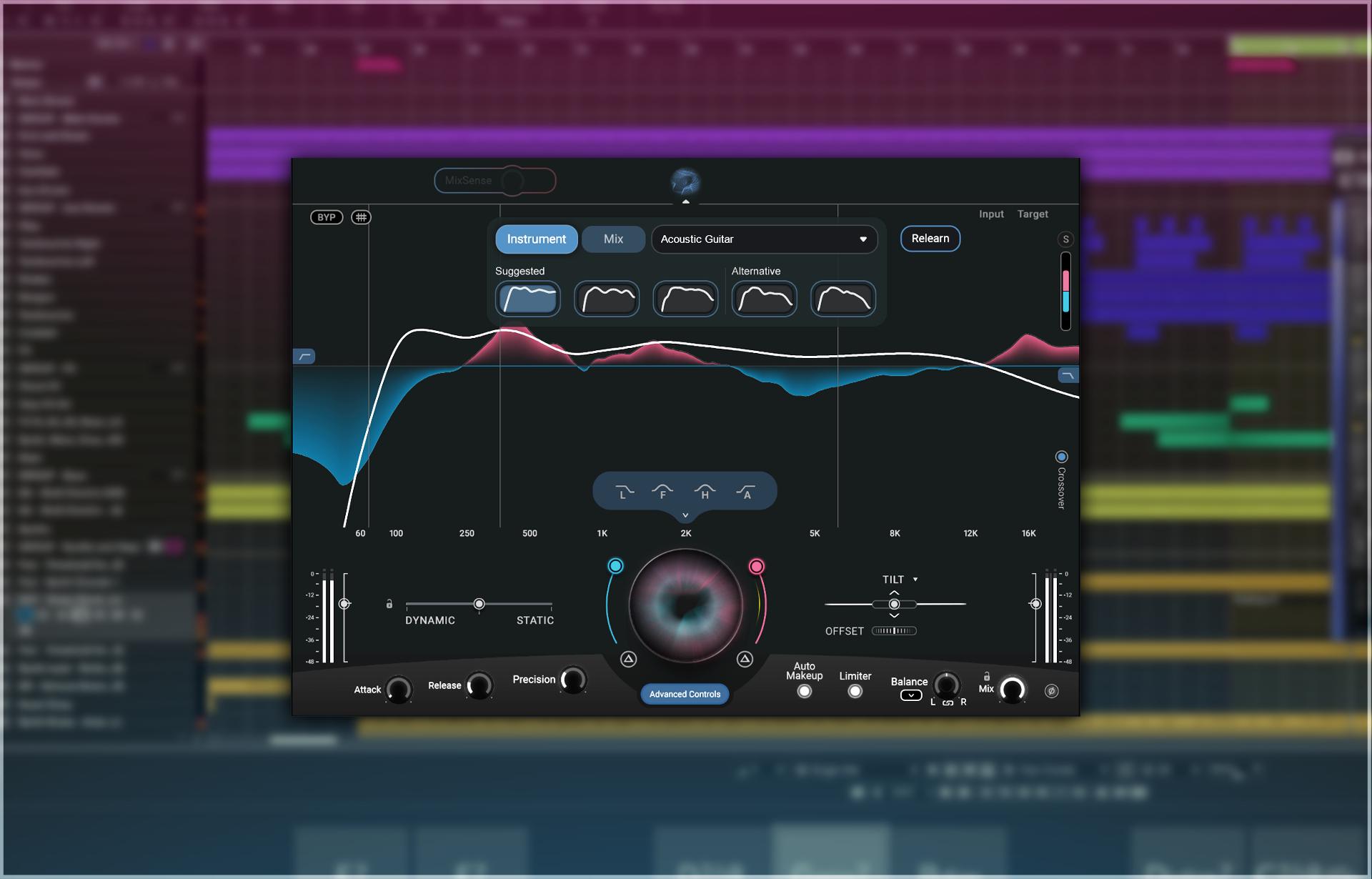Click the Precision knob
This screenshot has height=879, width=1372.
(x=573, y=680)
